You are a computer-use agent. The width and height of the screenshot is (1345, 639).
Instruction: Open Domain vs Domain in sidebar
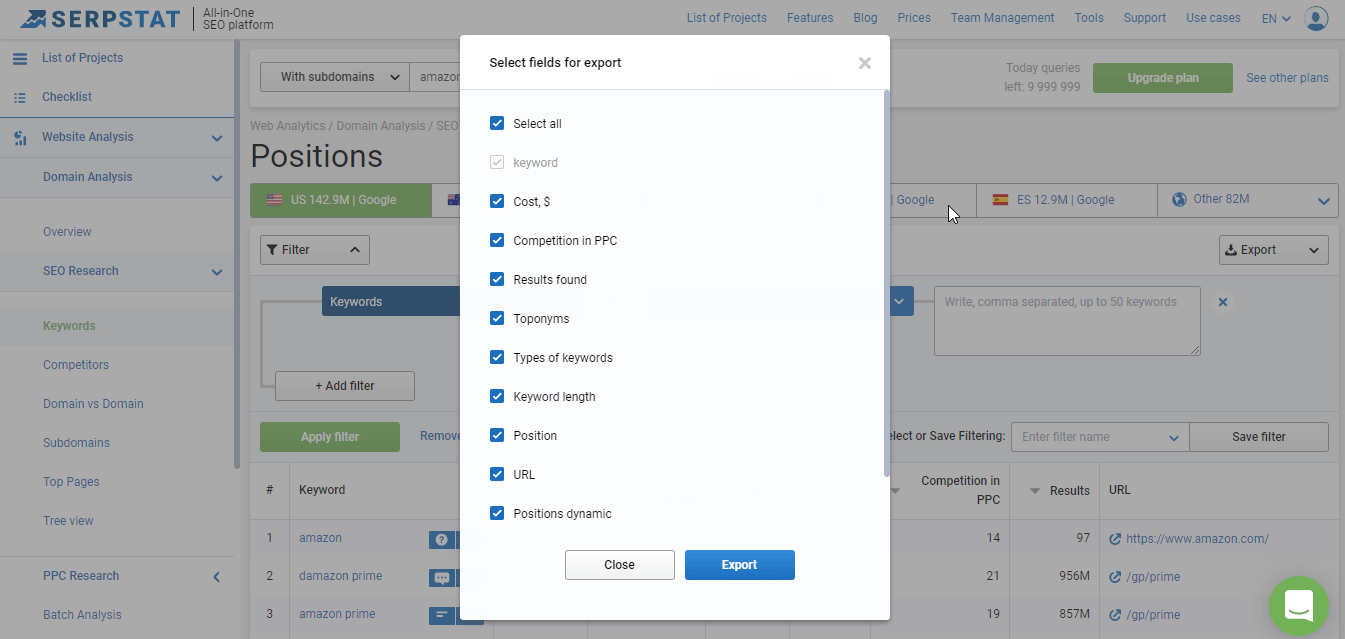click(x=93, y=404)
